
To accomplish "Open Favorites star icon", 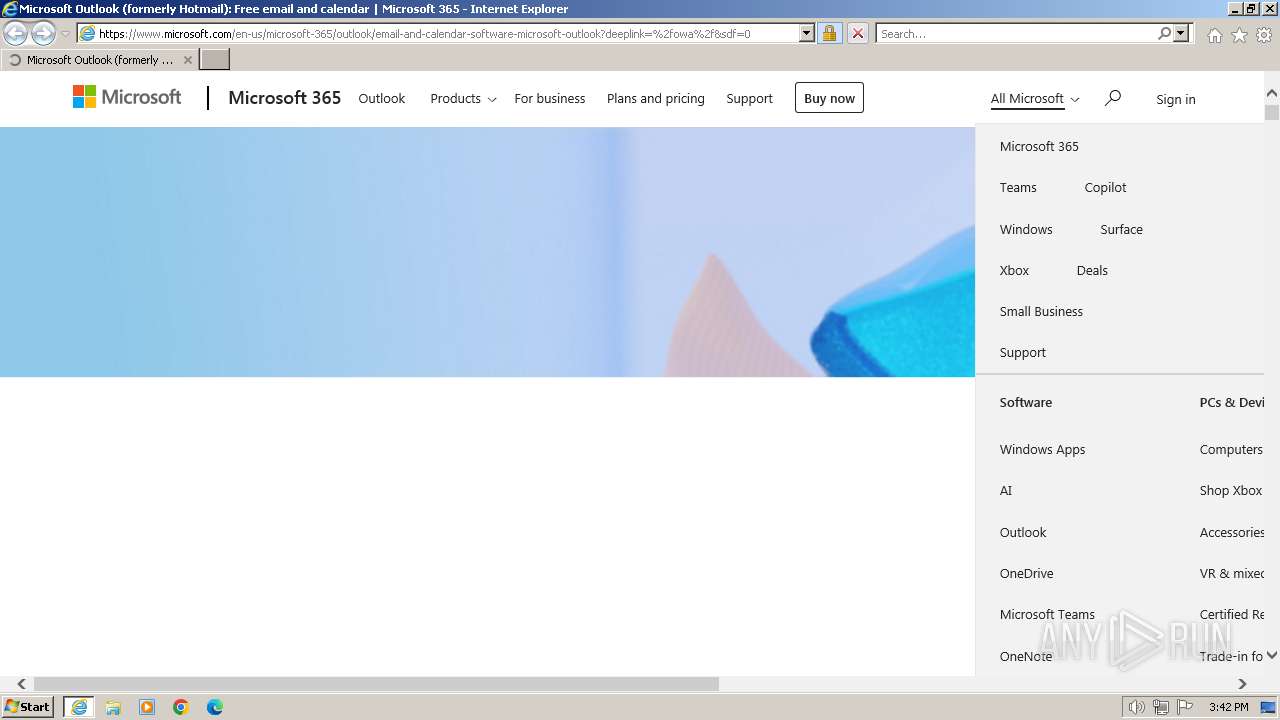I will point(1239,35).
